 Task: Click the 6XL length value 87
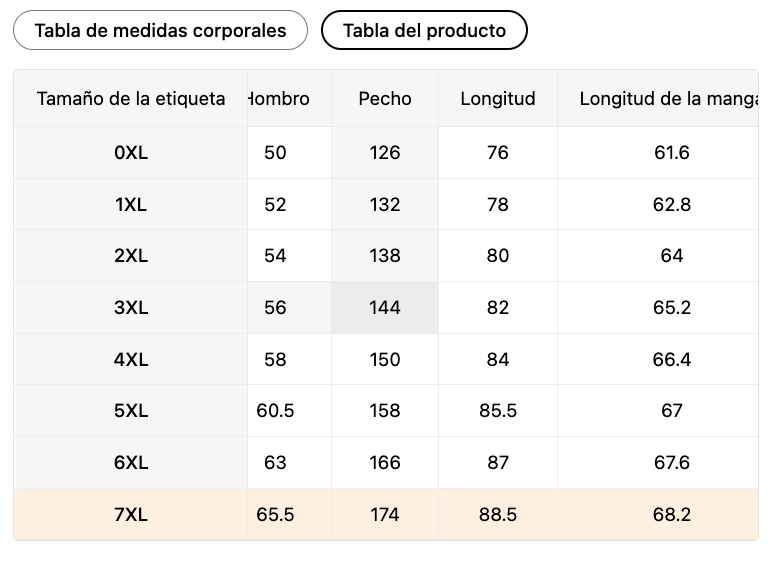pos(498,463)
